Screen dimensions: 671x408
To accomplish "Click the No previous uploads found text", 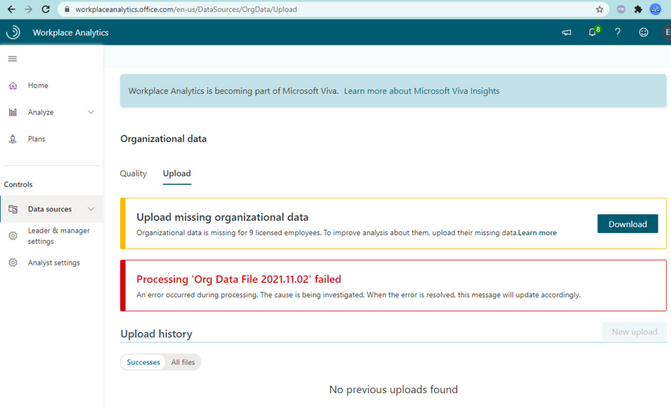I will 393,389.
